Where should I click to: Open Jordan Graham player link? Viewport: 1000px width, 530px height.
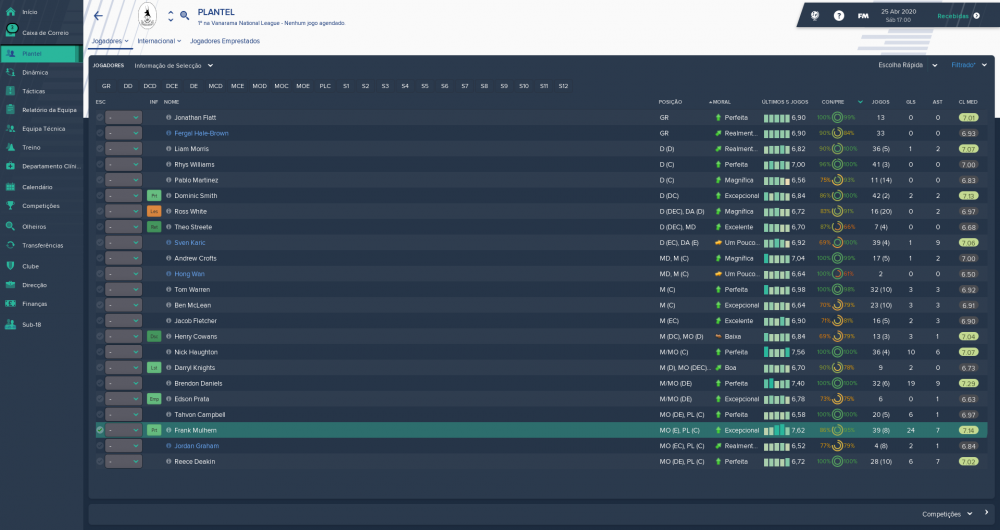(x=196, y=446)
